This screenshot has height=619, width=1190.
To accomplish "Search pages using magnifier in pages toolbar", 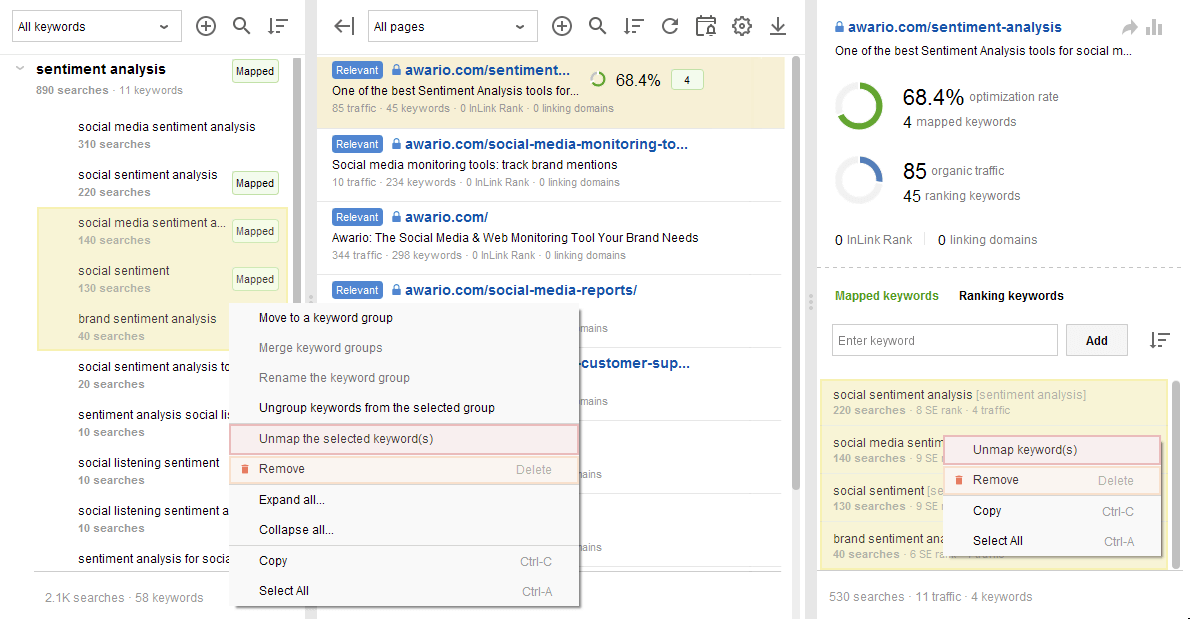I will tap(597, 27).
